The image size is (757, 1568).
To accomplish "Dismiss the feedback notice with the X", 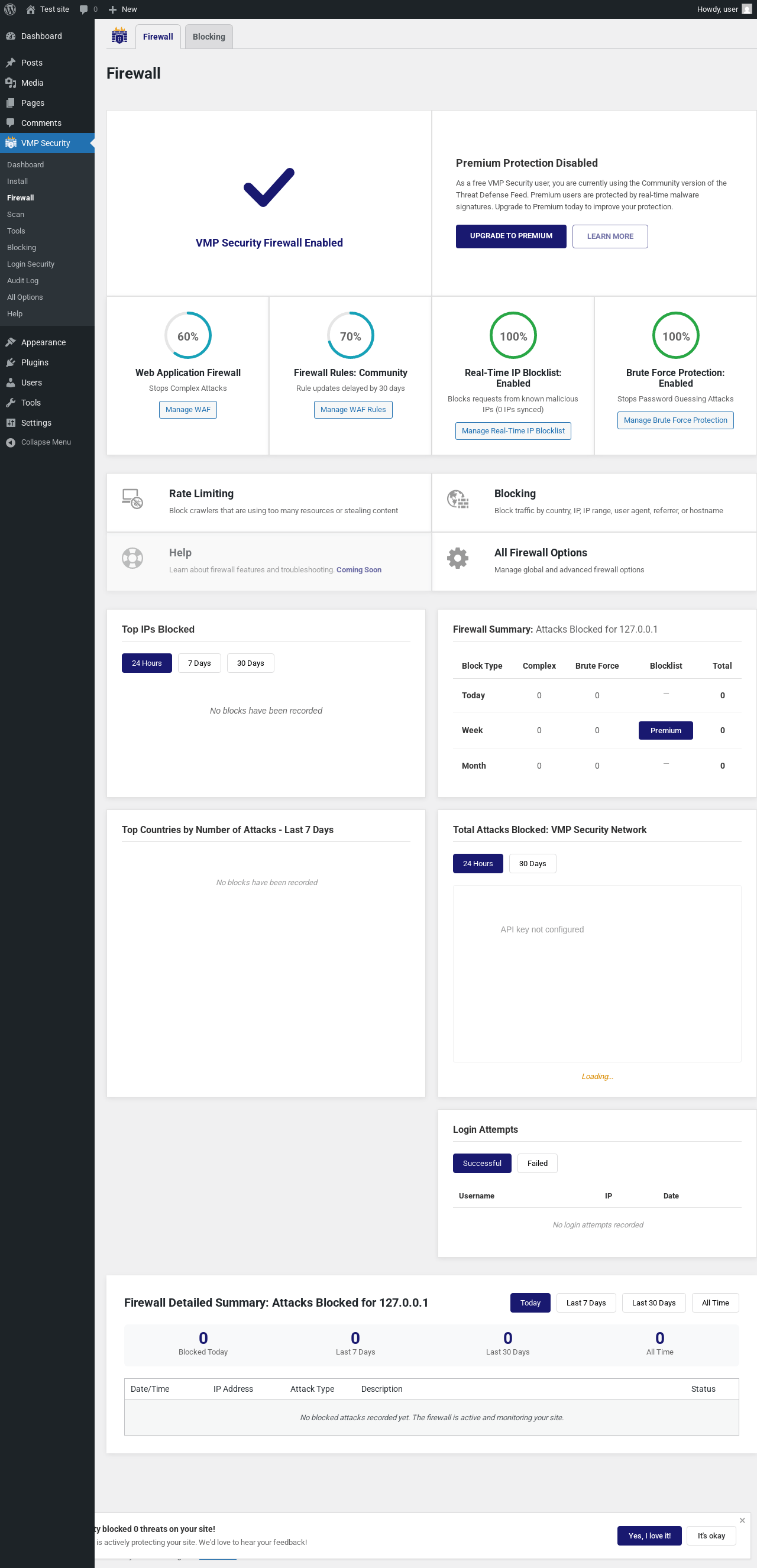I will click(x=742, y=1520).
